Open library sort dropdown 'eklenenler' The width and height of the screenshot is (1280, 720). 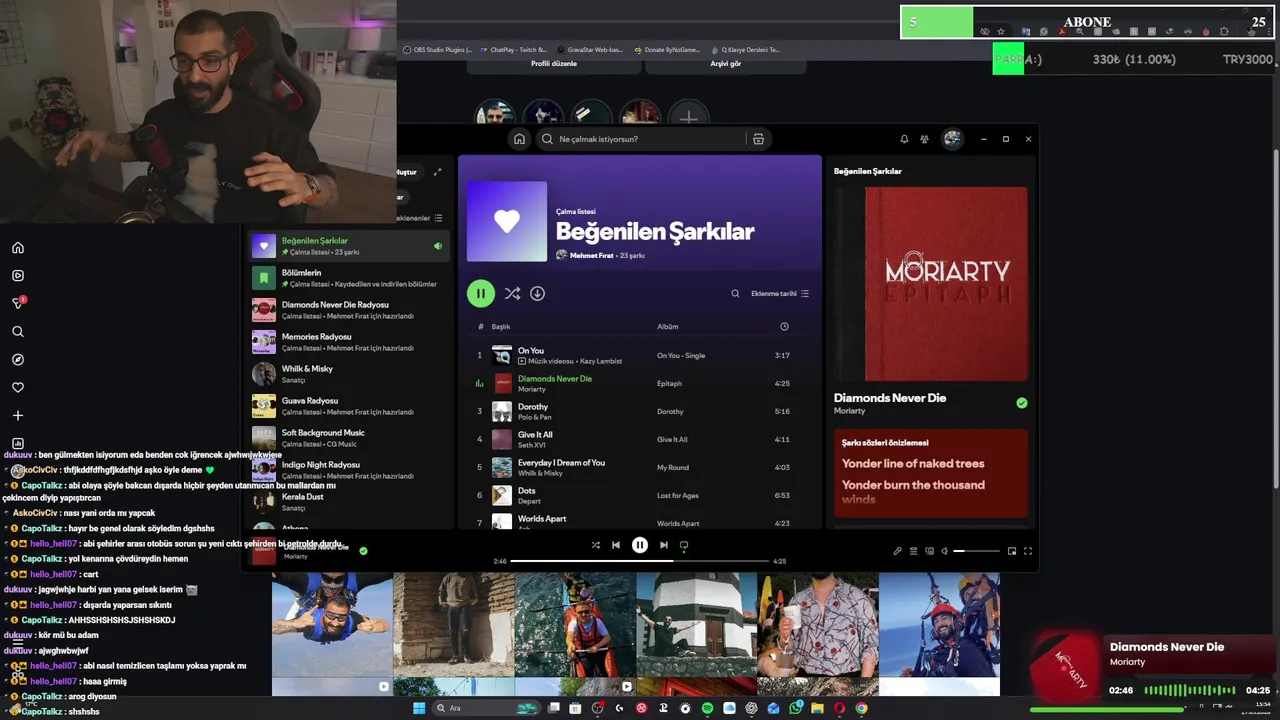coord(420,218)
